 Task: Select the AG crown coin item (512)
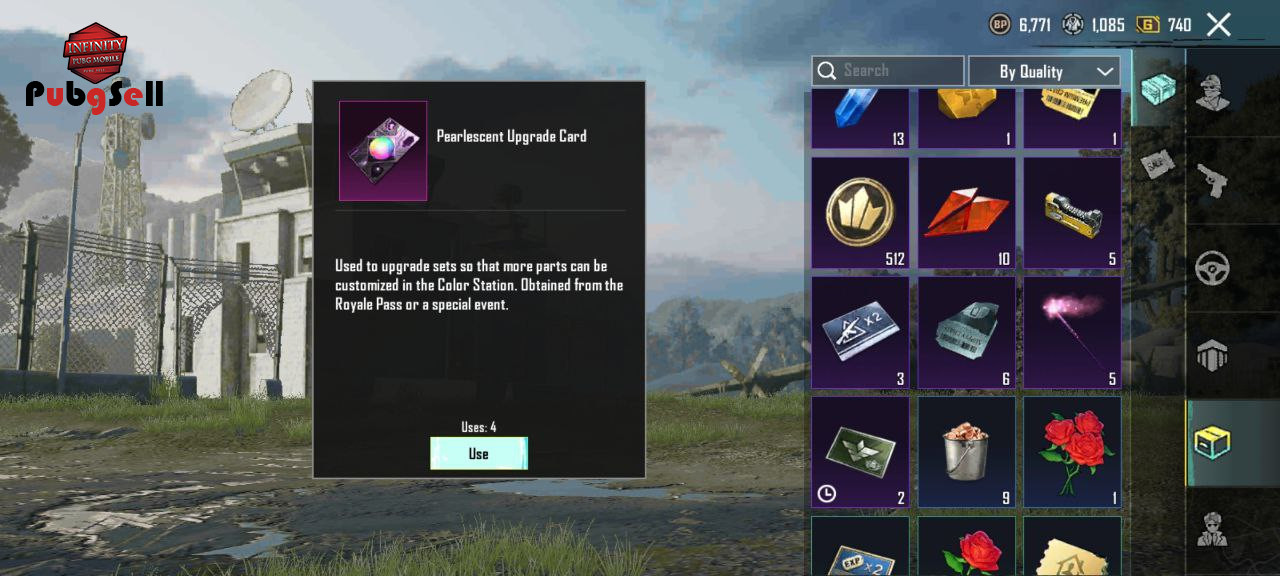click(x=860, y=213)
